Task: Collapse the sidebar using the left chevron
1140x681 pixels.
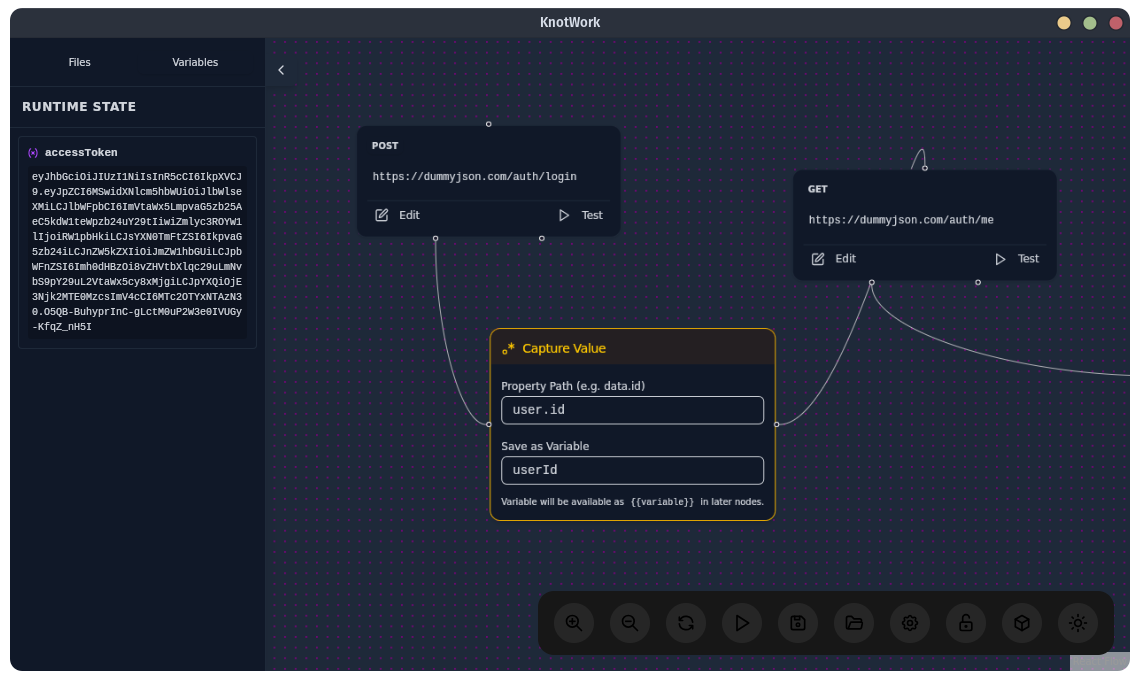Action: 280,69
